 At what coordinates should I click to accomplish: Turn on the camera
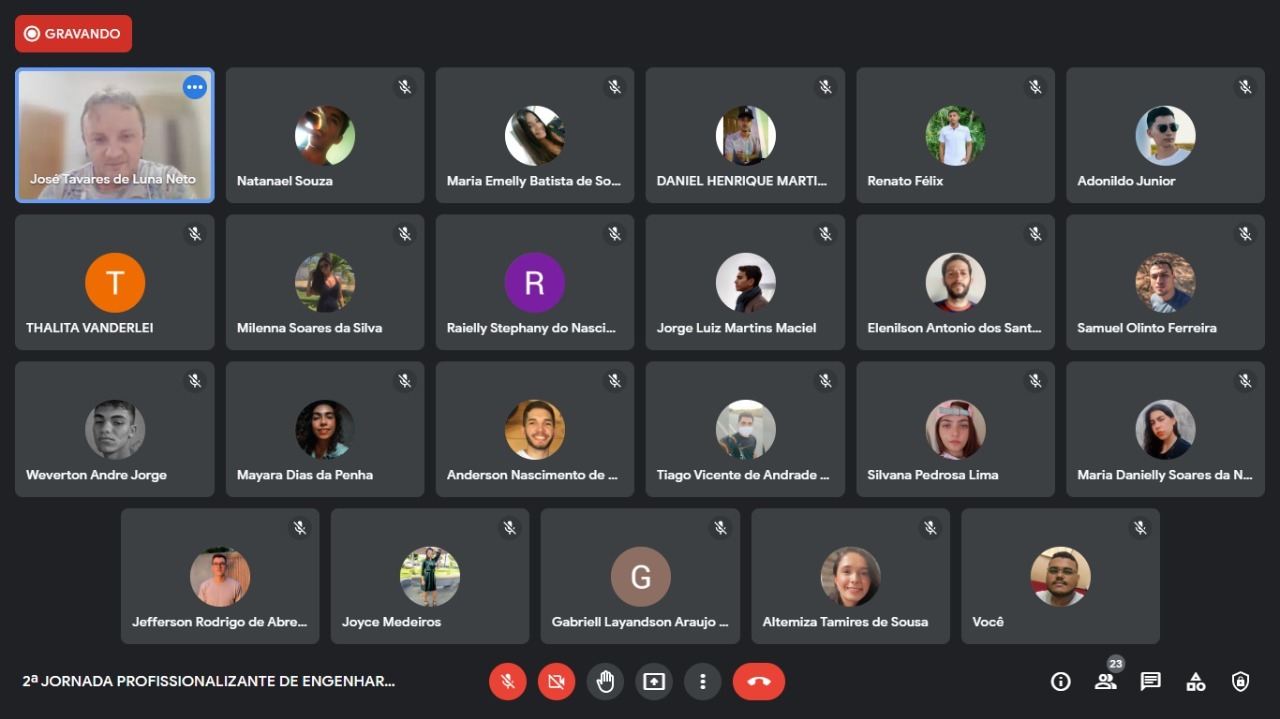(x=556, y=681)
